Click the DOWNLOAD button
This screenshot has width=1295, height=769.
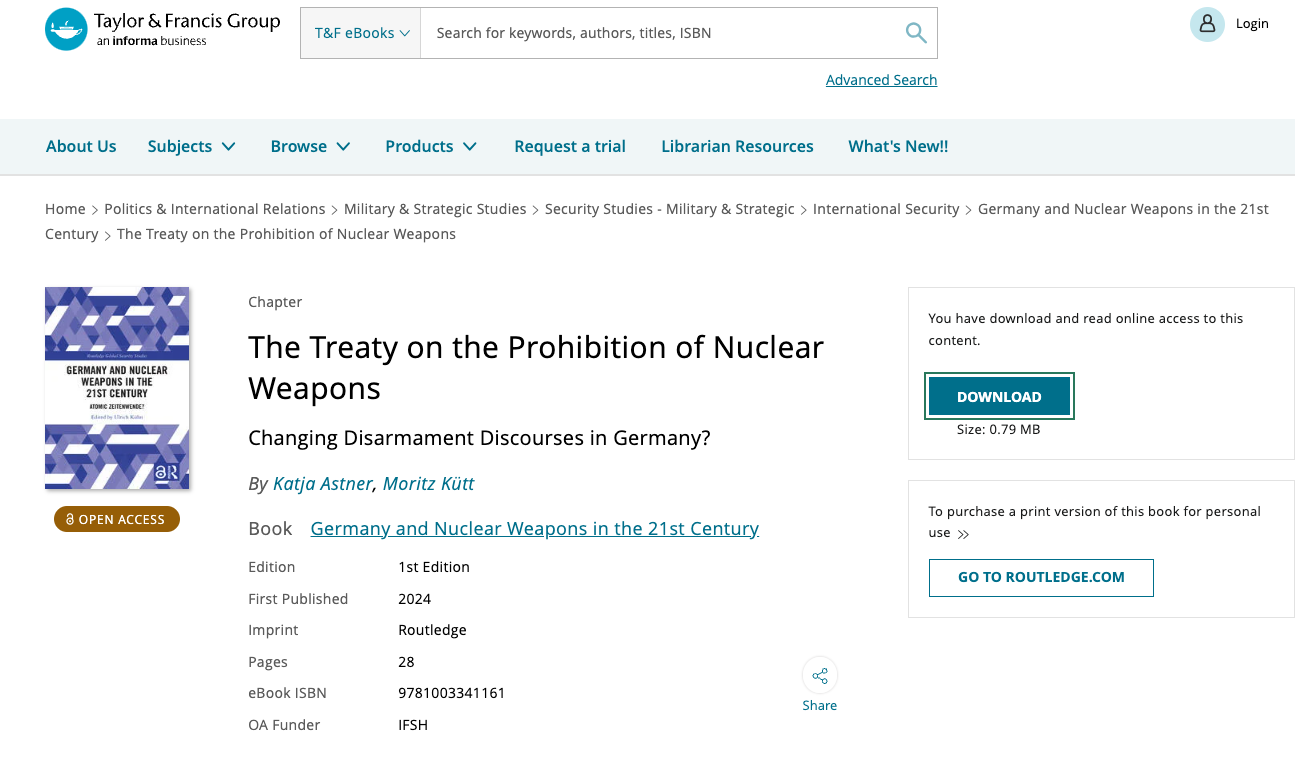pos(1000,397)
